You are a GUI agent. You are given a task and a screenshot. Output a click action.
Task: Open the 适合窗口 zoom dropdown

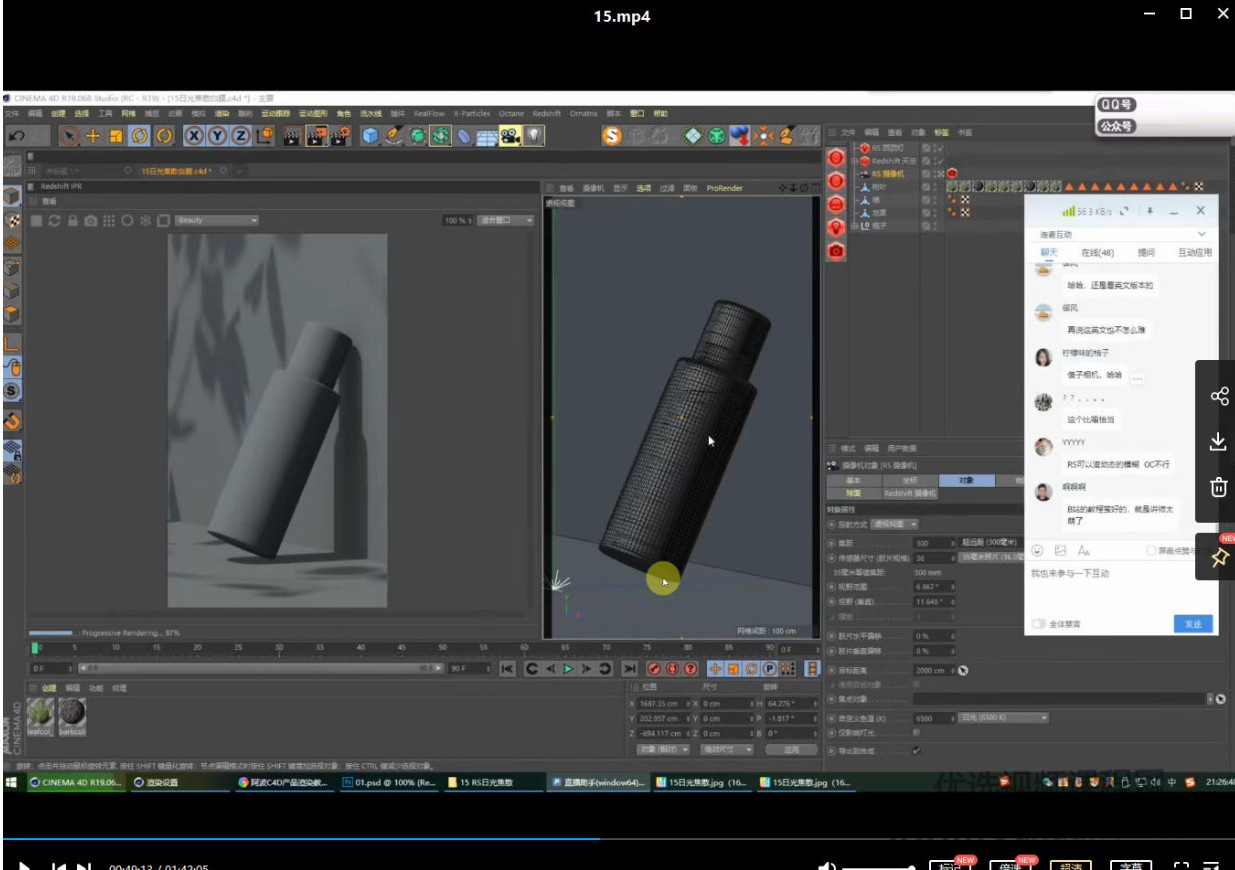506,220
